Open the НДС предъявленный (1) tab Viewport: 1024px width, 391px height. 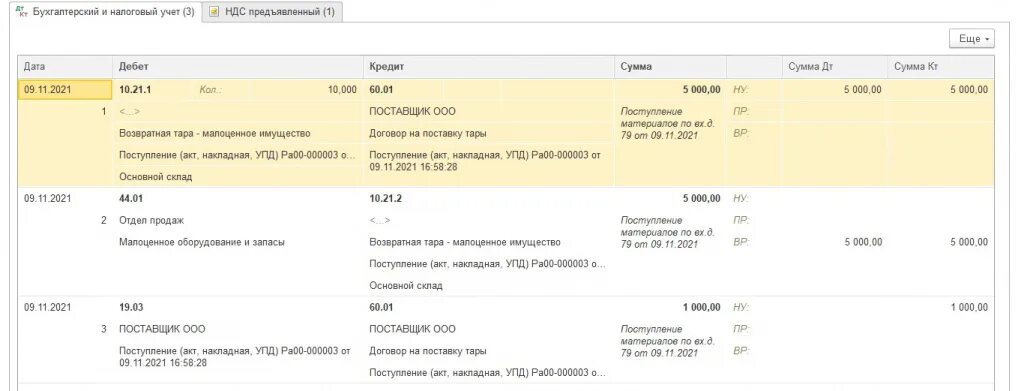[x=272, y=12]
